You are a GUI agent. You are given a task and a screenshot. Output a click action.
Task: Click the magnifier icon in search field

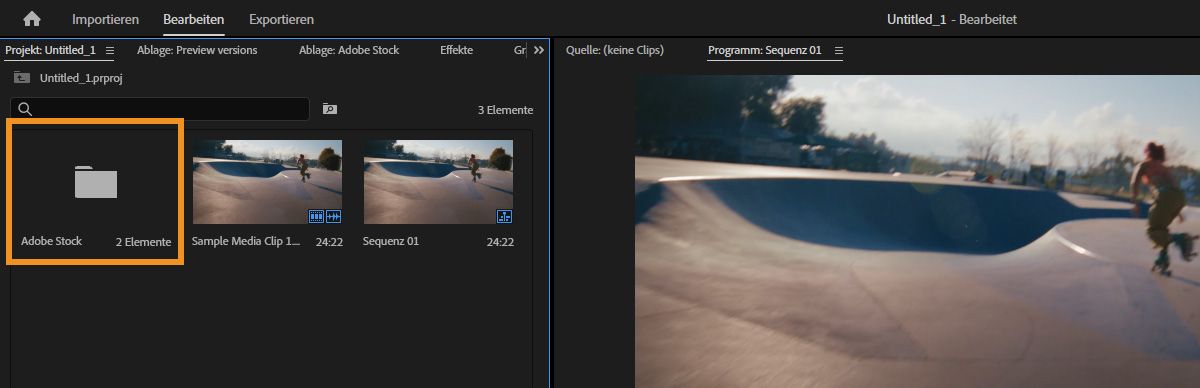25,109
